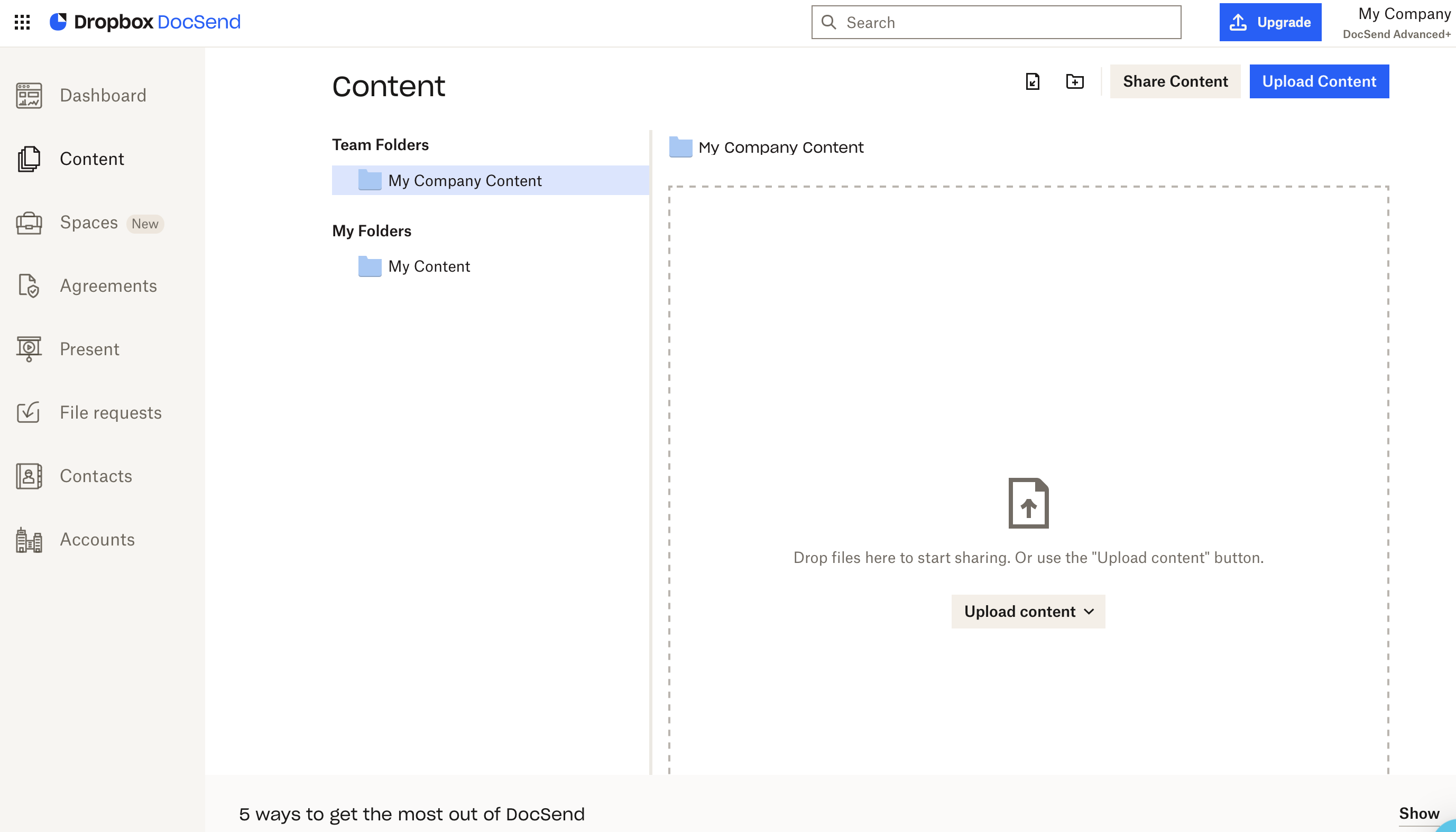The height and width of the screenshot is (832, 1456).
Task: Open the apps grid launcher icon
Action: [x=22, y=22]
